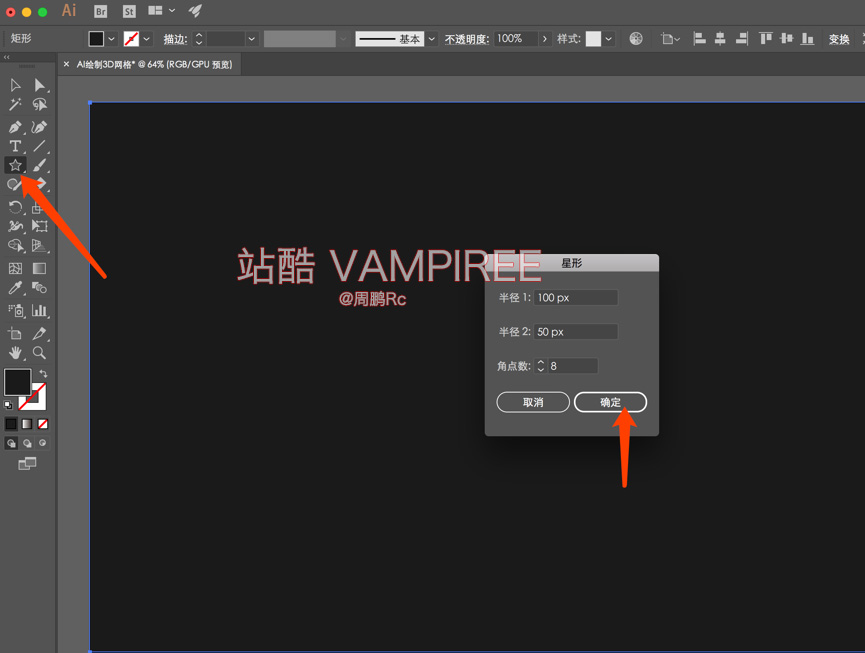Open the 不透明度 transparency panel link

click(x=467, y=39)
